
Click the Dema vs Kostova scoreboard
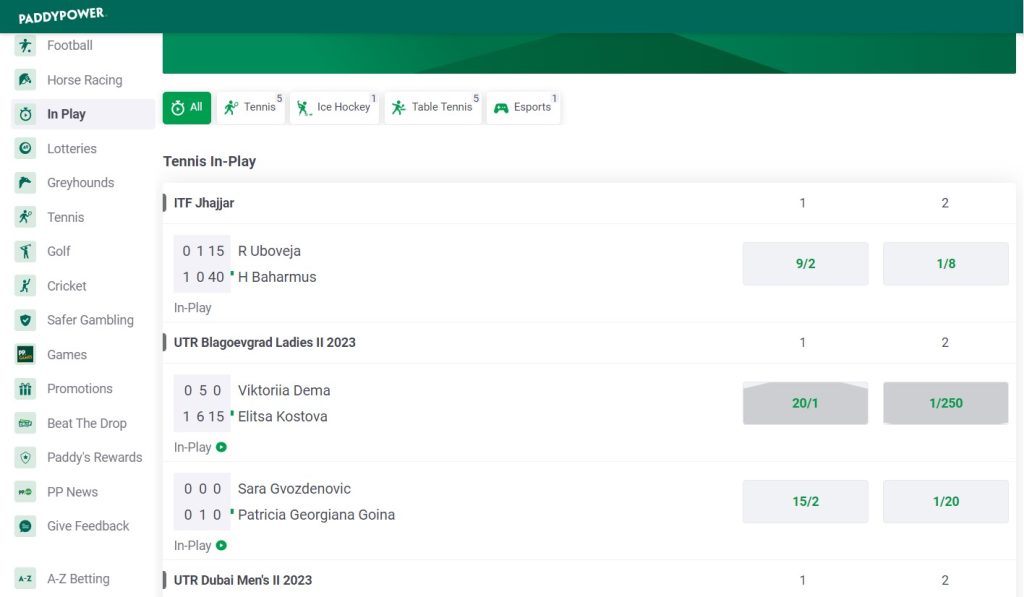202,403
